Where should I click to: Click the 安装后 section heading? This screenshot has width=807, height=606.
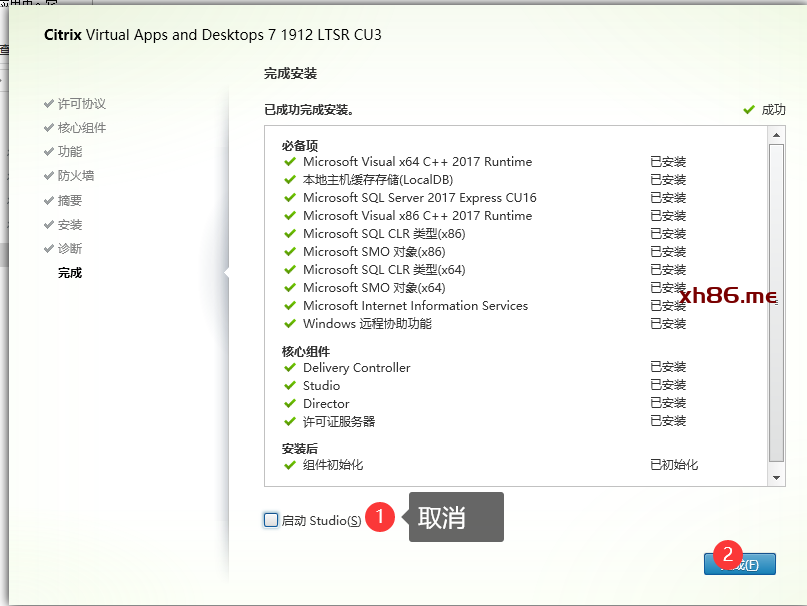(x=300, y=448)
